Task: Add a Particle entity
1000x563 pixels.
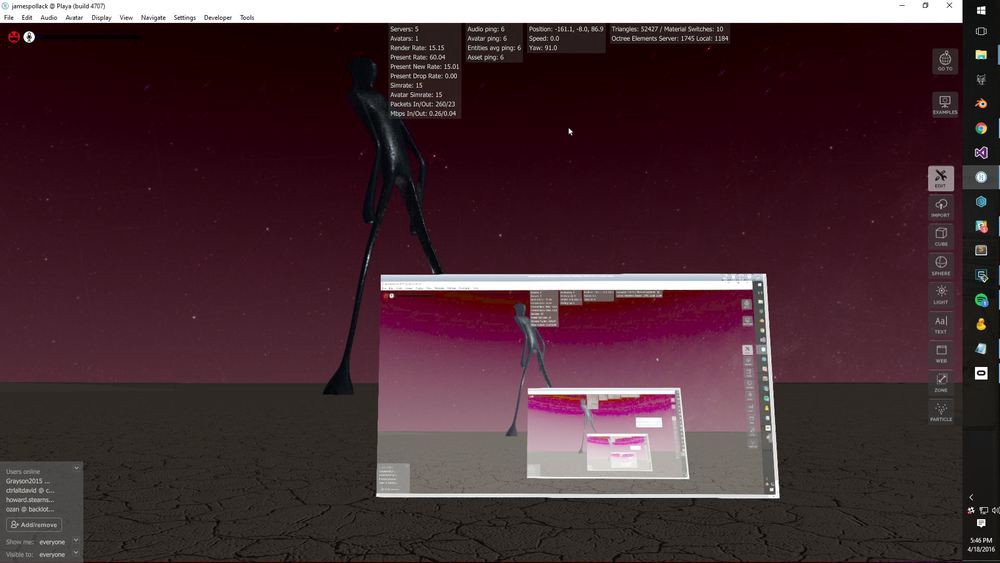Action: [940, 410]
